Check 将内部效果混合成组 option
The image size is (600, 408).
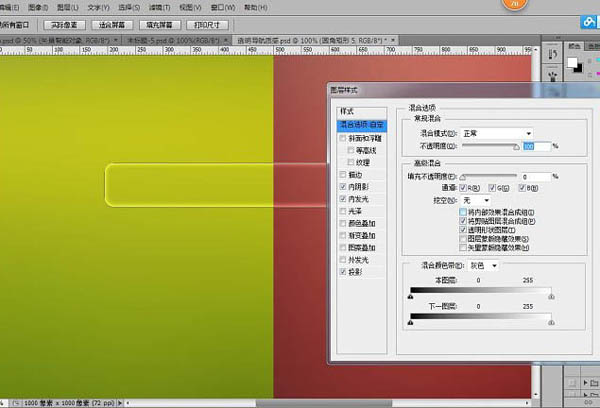pyautogui.click(x=463, y=212)
